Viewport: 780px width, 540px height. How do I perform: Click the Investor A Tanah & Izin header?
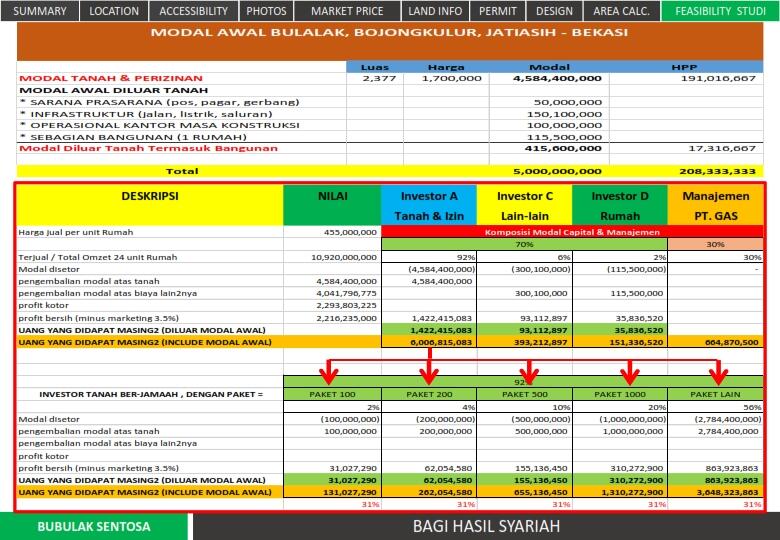[x=429, y=205]
